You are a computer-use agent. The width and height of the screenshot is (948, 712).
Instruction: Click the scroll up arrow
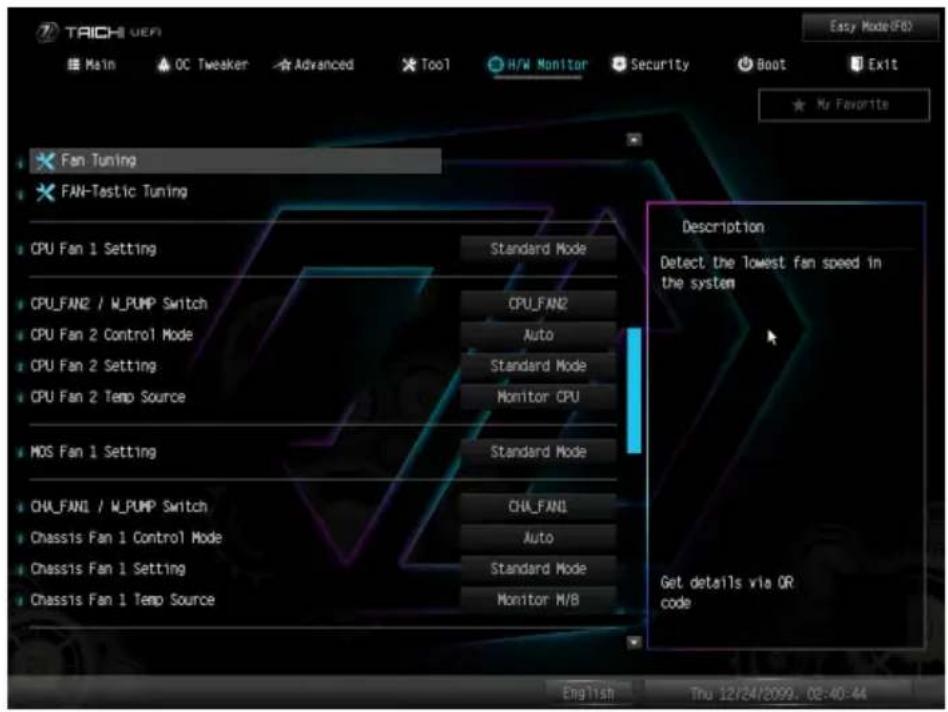click(634, 140)
